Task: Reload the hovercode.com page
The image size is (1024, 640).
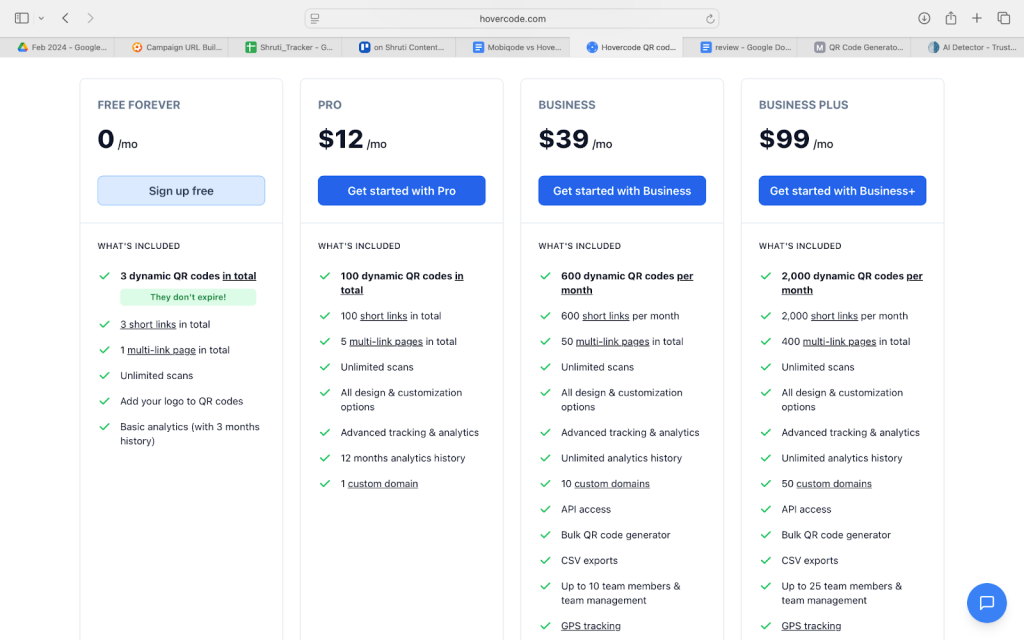Action: (x=710, y=18)
